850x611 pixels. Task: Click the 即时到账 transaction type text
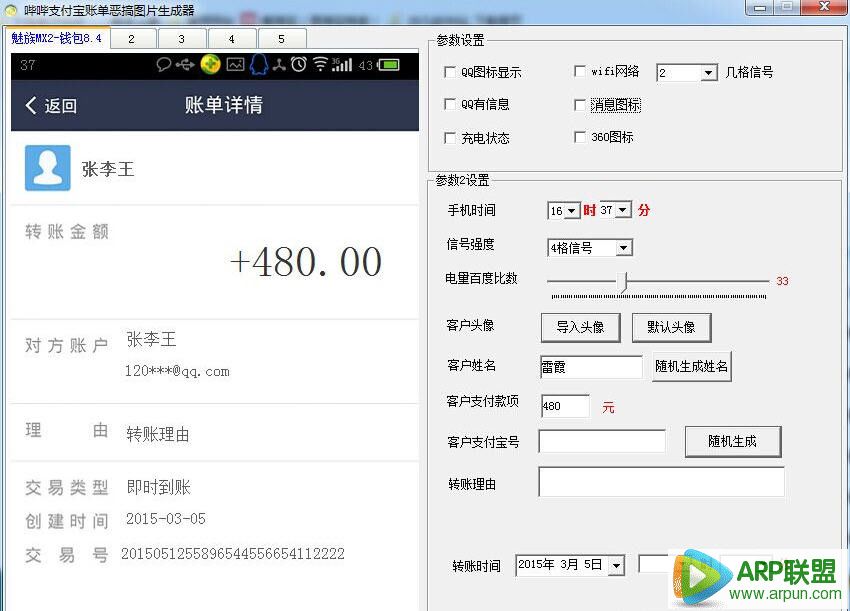pyautogui.click(x=159, y=487)
